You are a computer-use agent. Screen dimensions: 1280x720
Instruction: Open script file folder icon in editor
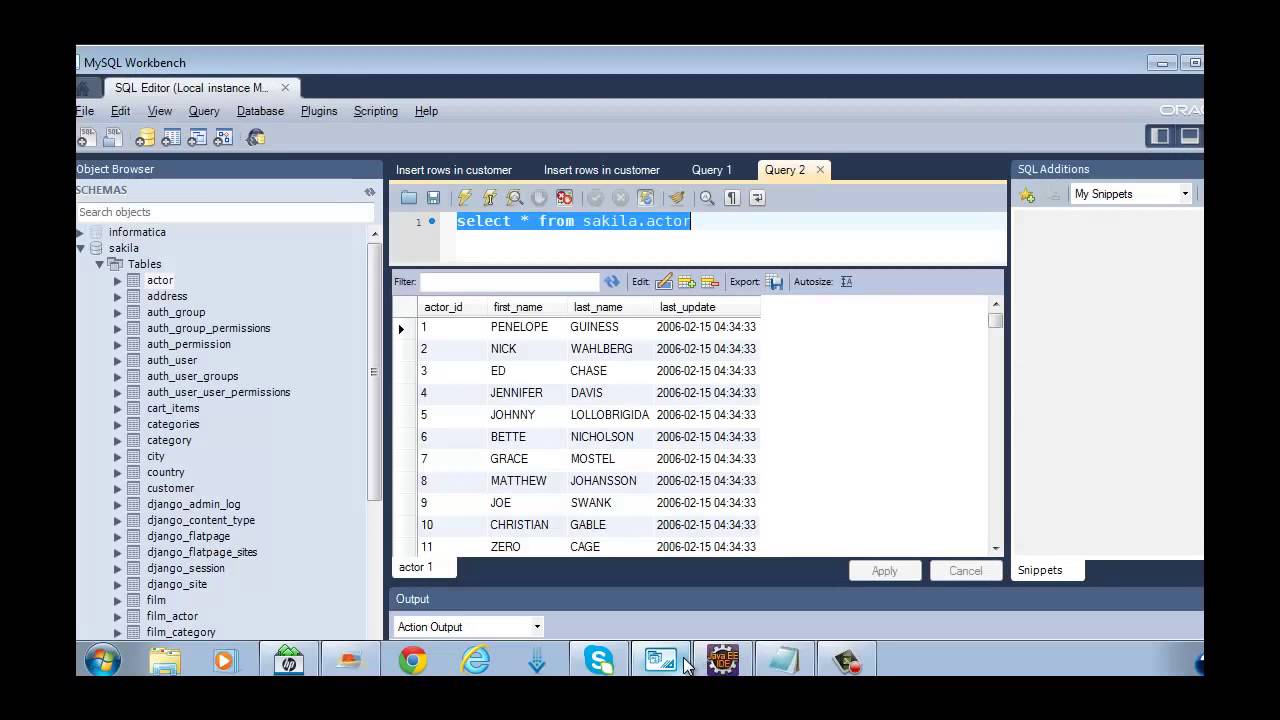(409, 198)
